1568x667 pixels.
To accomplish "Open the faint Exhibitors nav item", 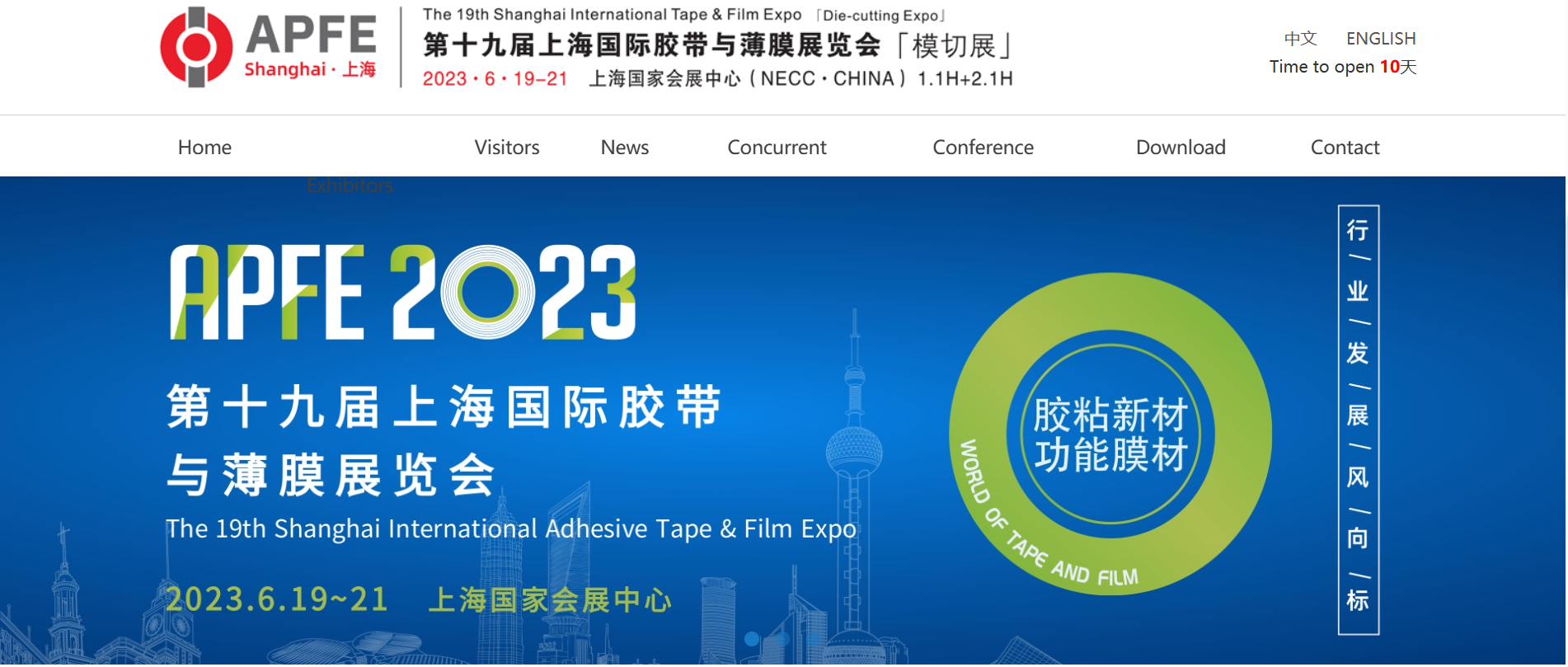I will point(350,186).
